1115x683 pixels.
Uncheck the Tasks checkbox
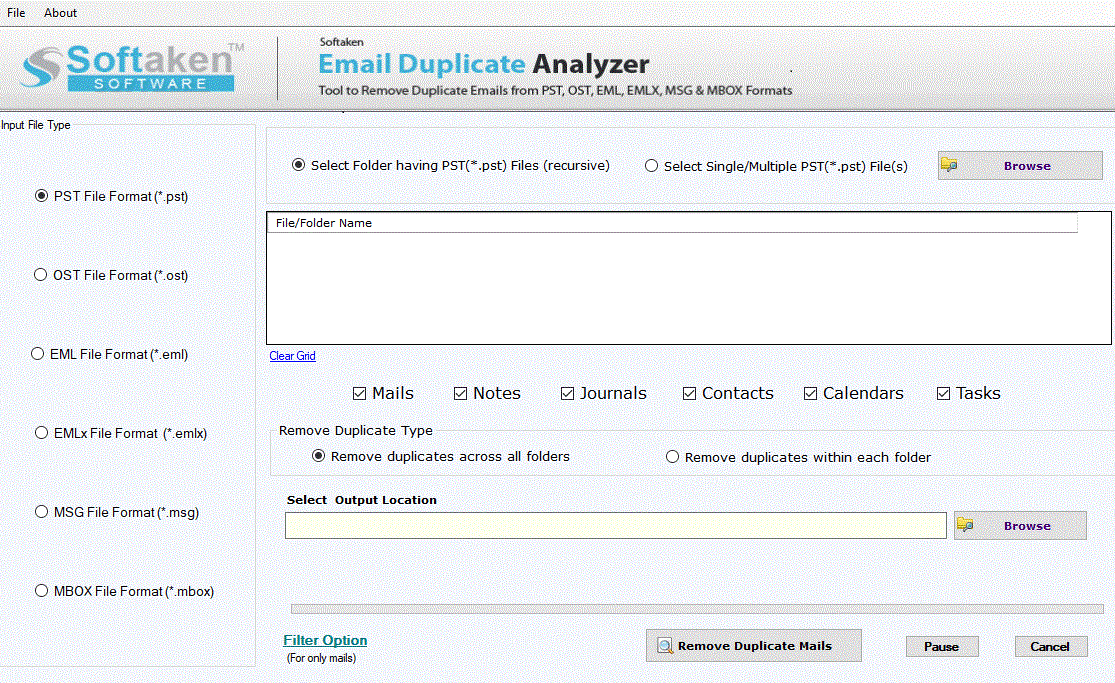point(944,393)
